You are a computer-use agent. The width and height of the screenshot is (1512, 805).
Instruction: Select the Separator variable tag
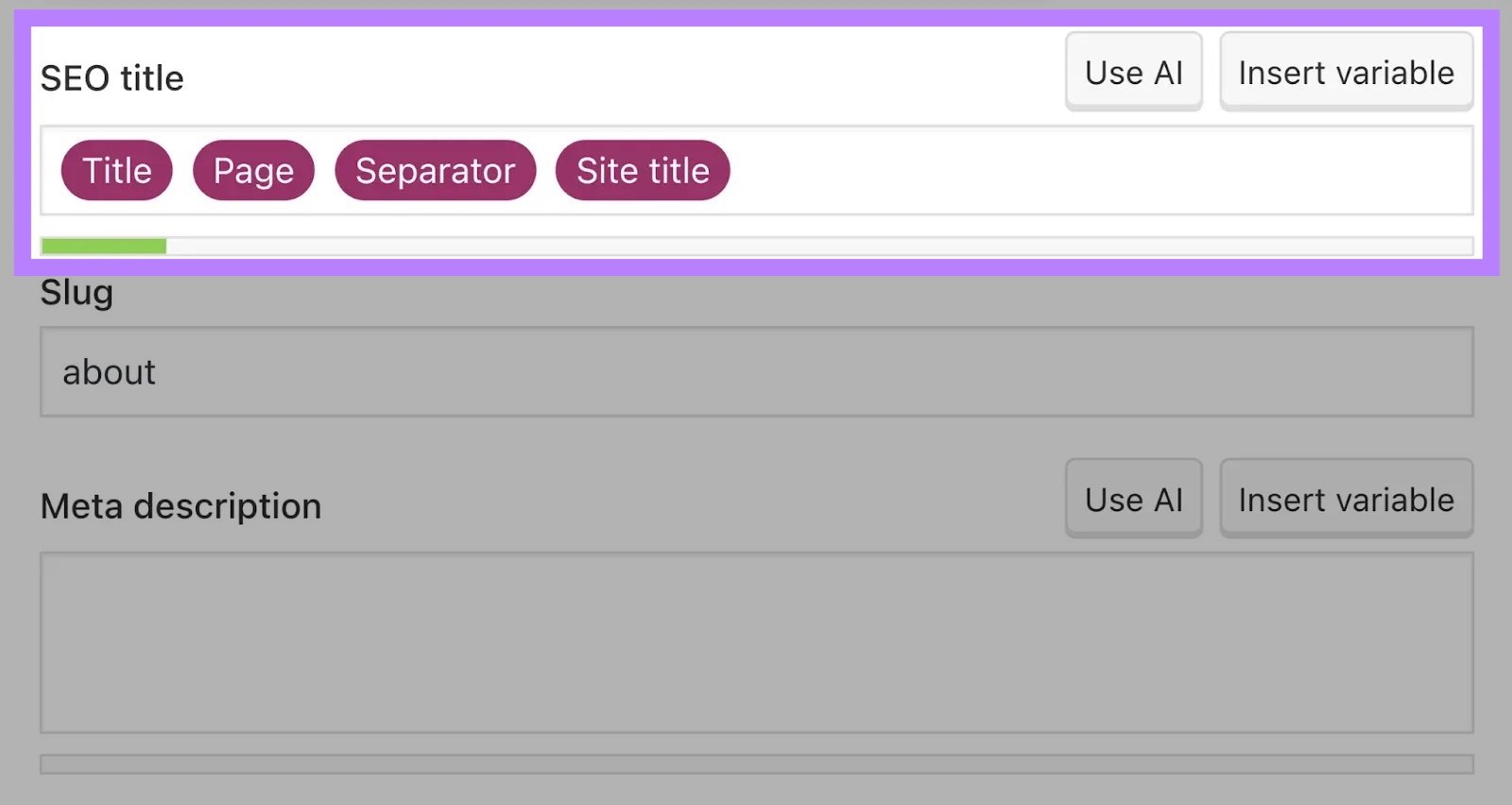[x=435, y=171]
